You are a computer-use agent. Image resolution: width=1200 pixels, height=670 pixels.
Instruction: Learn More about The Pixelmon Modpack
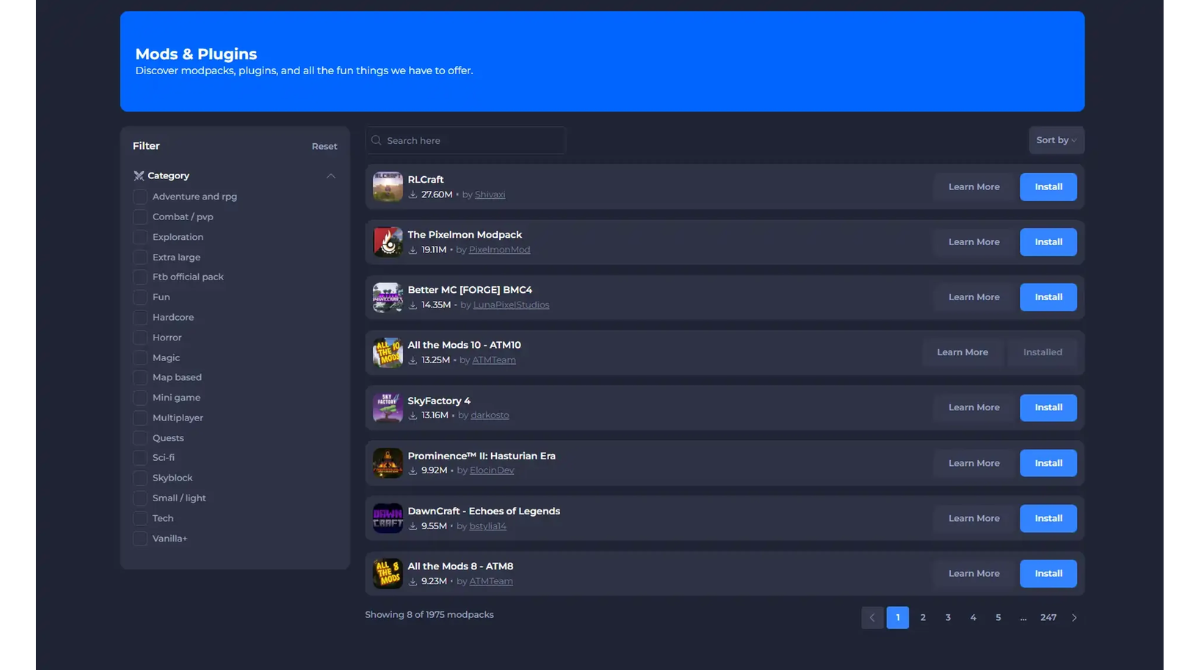tap(974, 242)
